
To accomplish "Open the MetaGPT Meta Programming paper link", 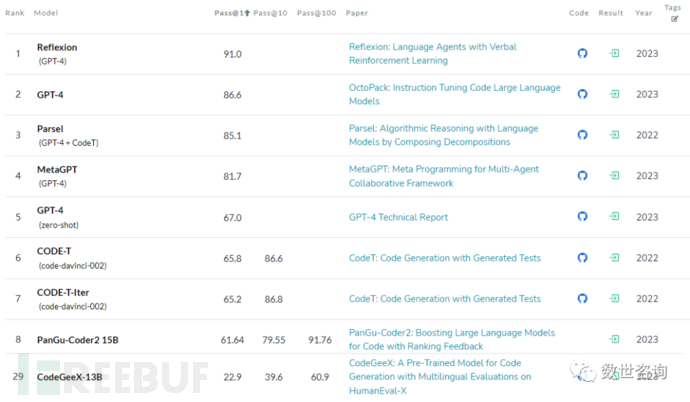I will (x=443, y=176).
